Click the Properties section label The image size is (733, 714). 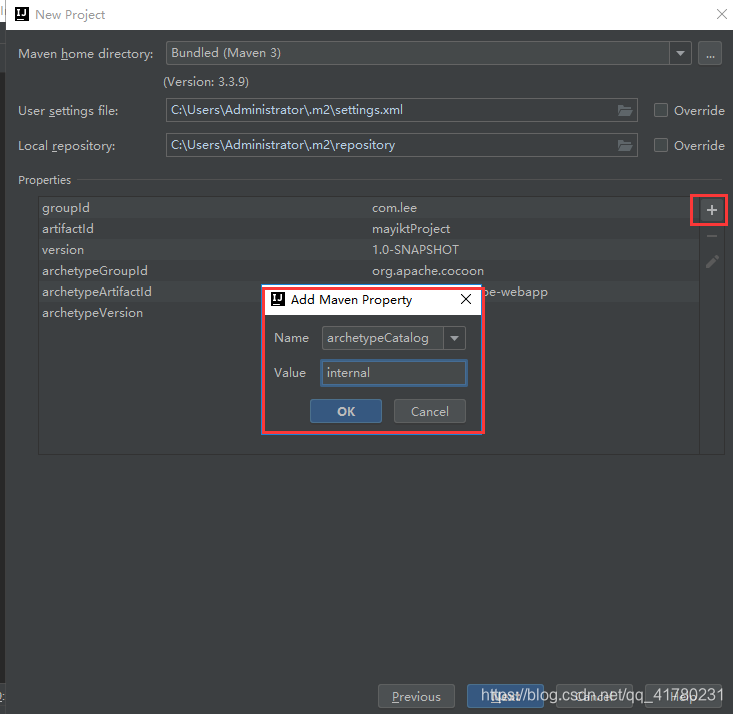click(44, 180)
